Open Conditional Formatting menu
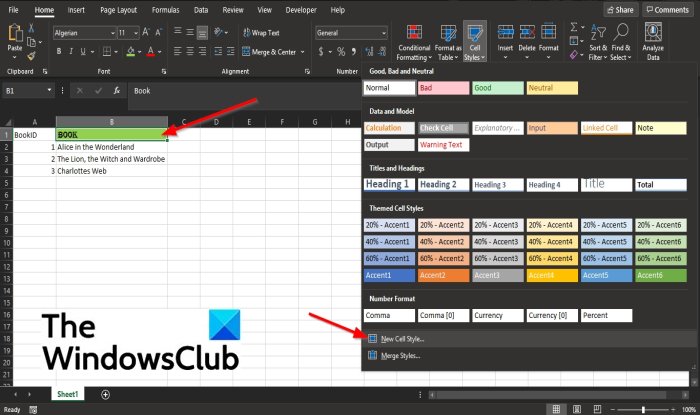Viewport: 700px width, 415px height. (x=414, y=42)
